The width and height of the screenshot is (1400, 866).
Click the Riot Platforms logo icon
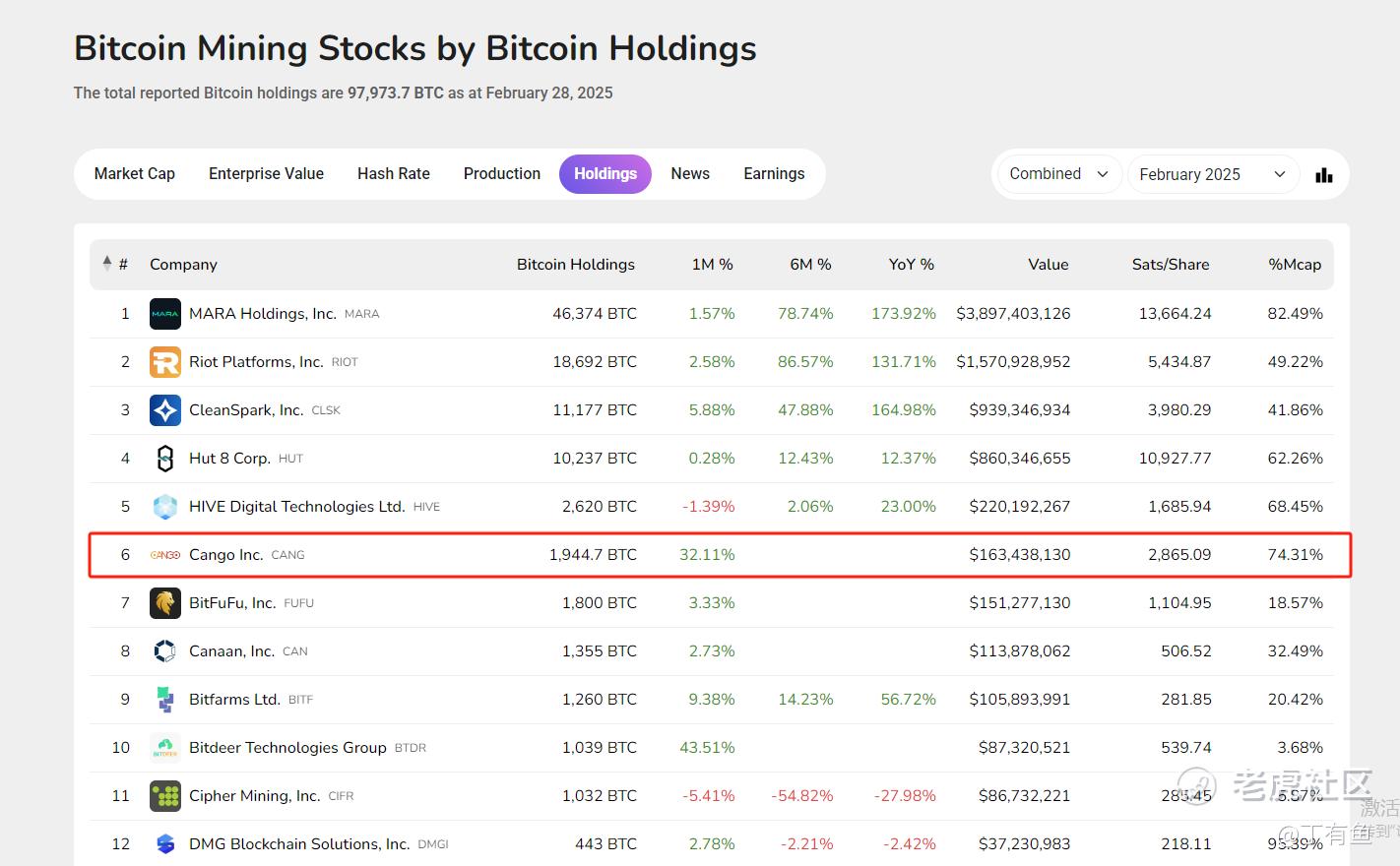point(164,362)
